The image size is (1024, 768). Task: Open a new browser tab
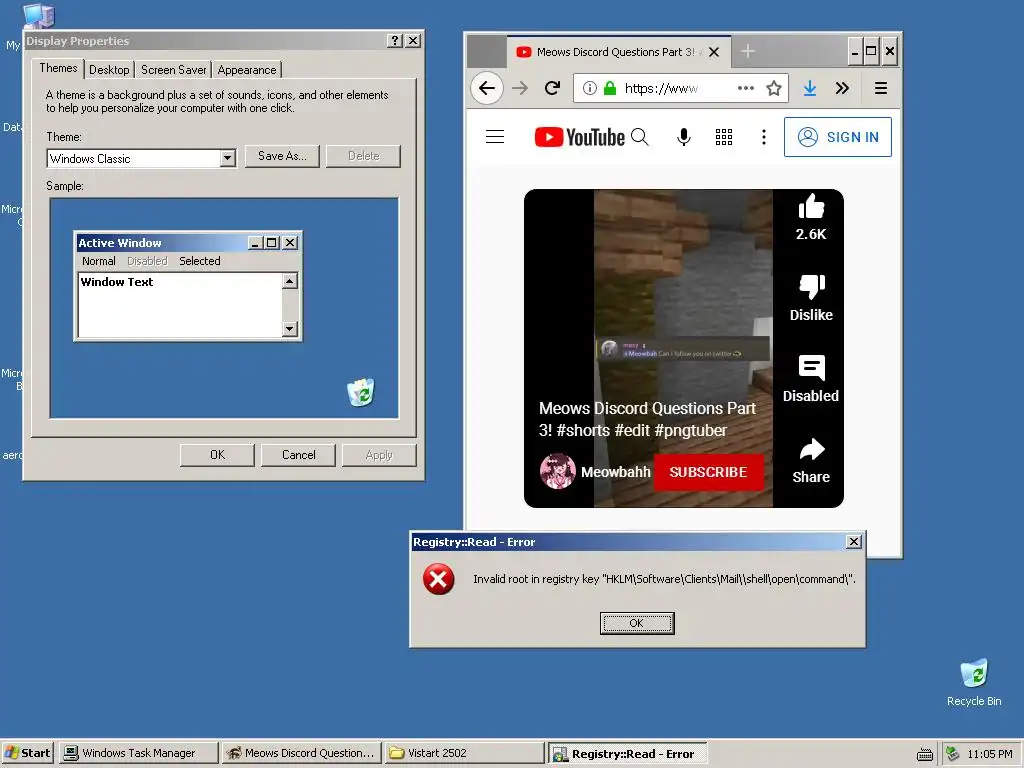(x=748, y=51)
